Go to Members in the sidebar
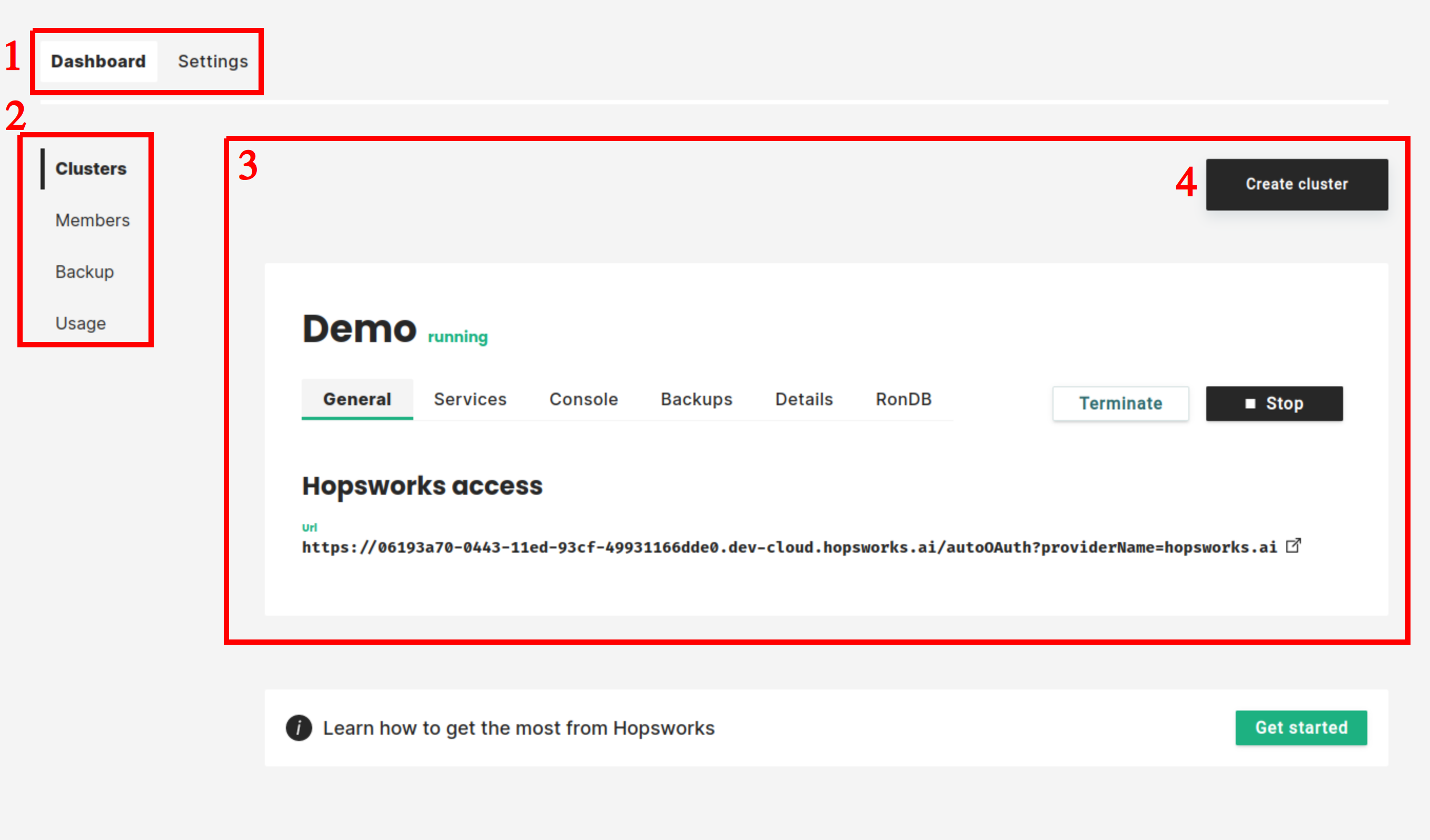This screenshot has height=840, width=1430. [93, 220]
